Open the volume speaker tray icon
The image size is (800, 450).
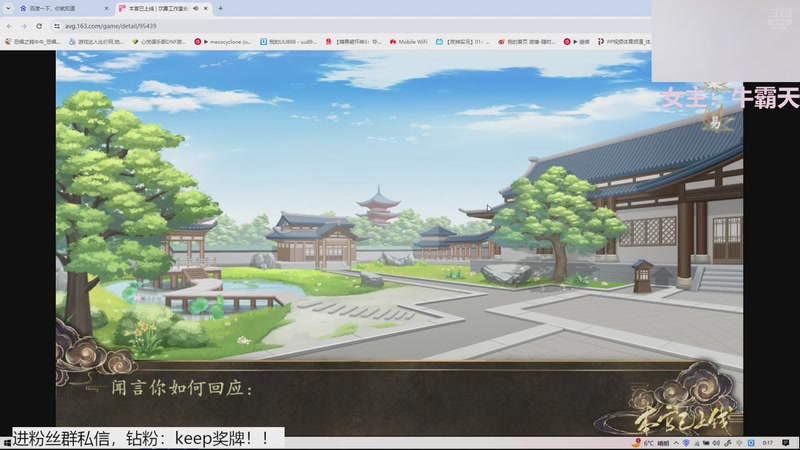pyautogui.click(x=716, y=443)
